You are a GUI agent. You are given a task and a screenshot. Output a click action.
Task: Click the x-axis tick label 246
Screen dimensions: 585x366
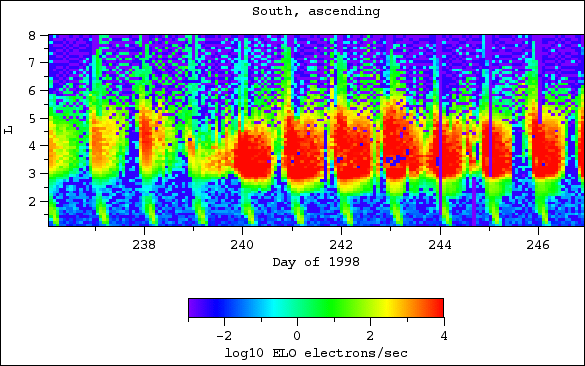pos(538,245)
